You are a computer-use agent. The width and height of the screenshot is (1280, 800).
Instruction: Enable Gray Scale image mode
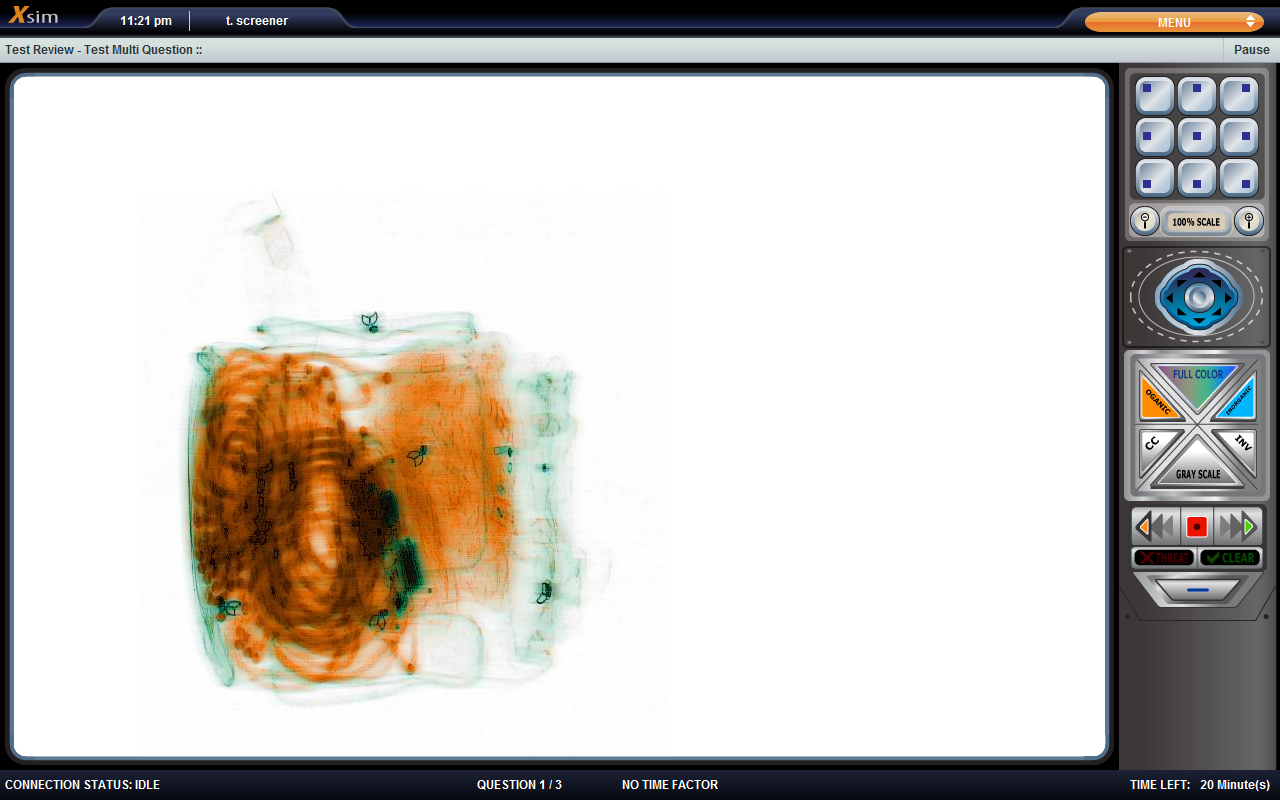tap(1197, 468)
